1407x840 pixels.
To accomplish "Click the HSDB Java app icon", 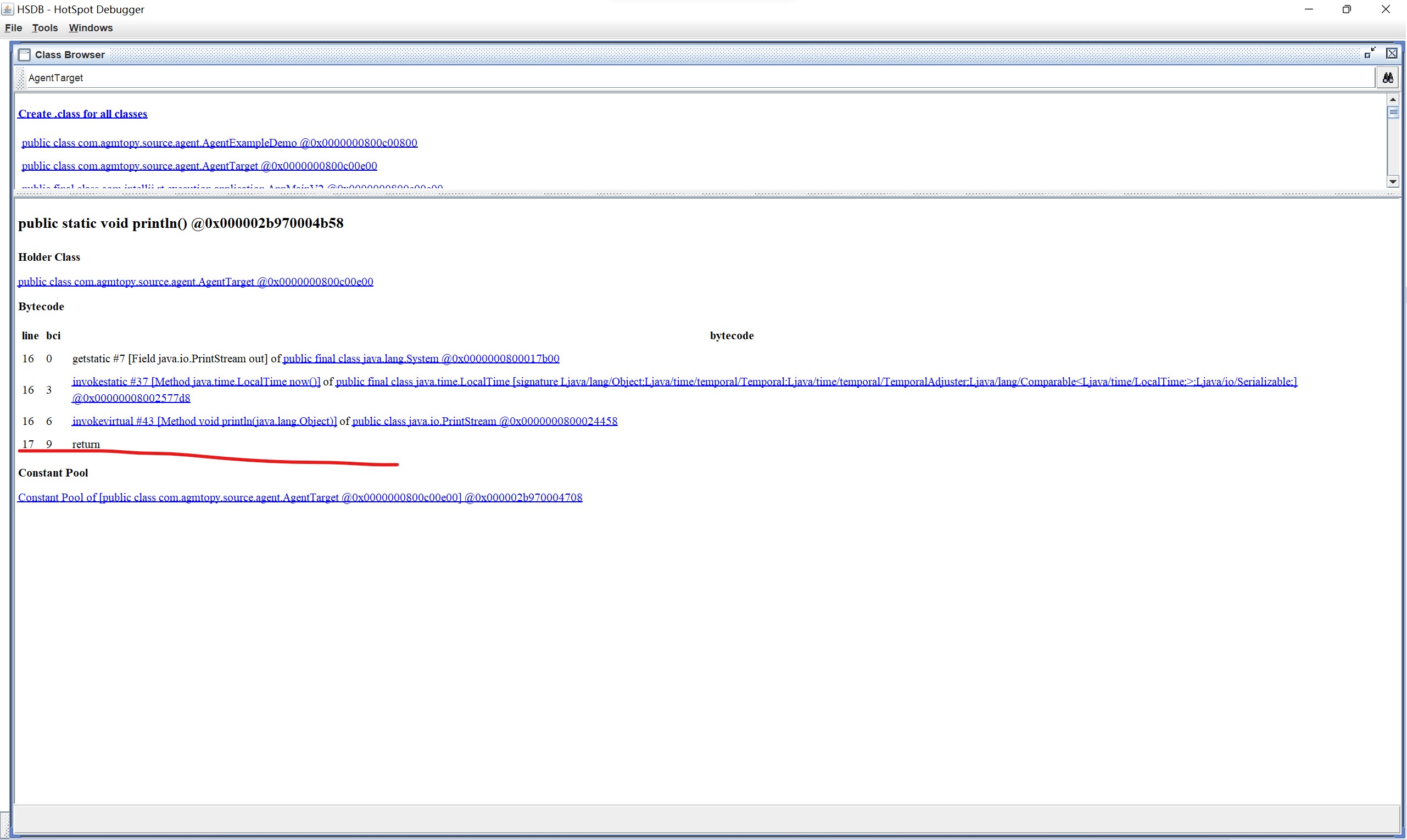I will coord(7,9).
